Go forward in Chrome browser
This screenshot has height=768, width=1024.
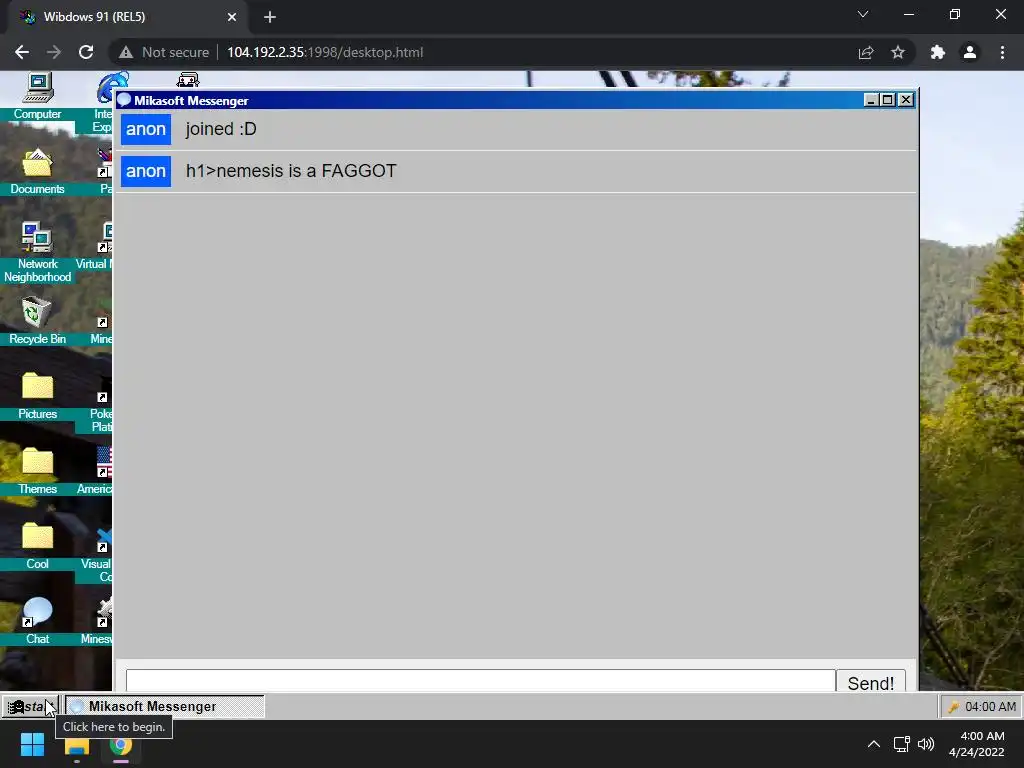[x=54, y=52]
